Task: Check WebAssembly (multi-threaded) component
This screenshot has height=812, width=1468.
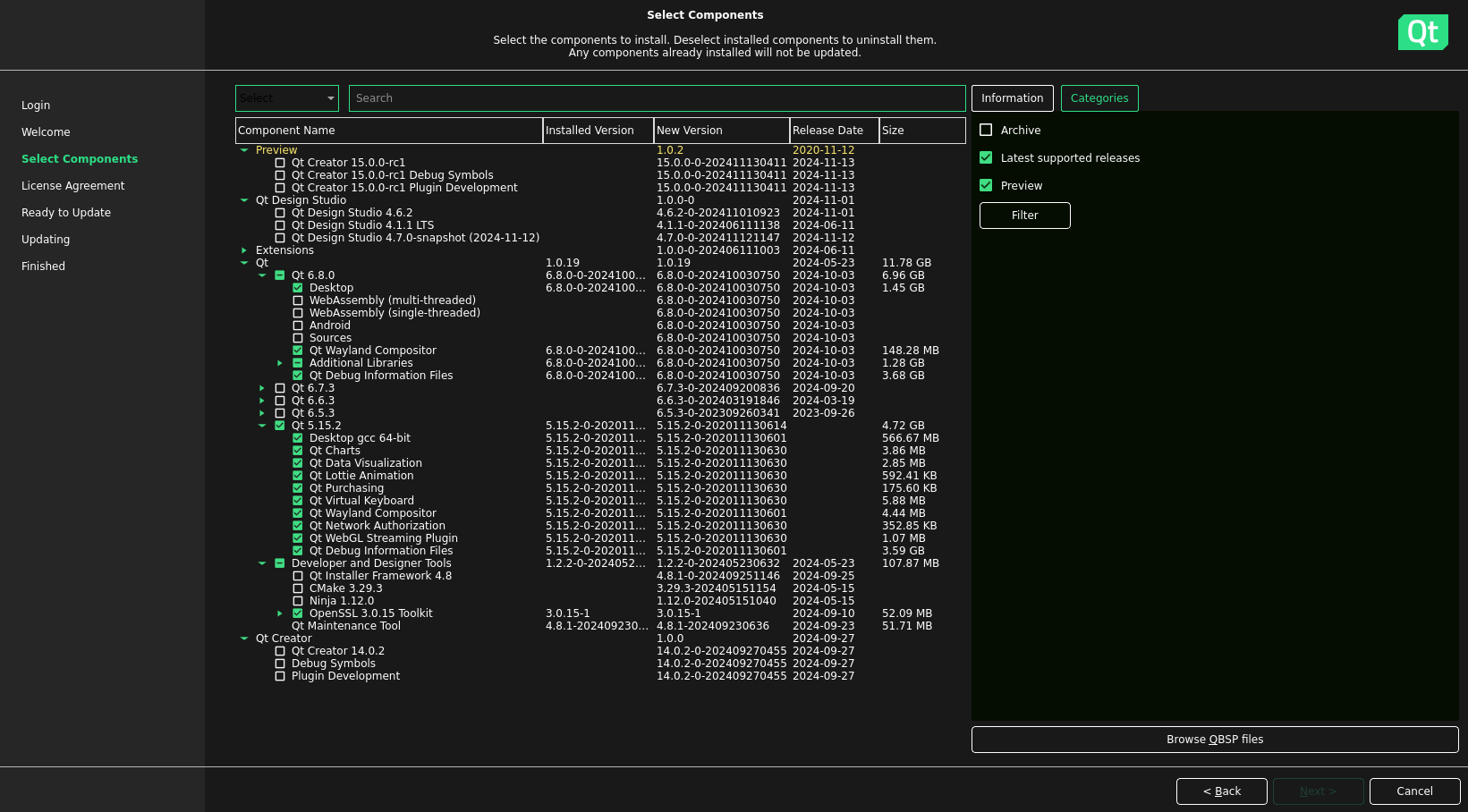Action: pos(298,300)
